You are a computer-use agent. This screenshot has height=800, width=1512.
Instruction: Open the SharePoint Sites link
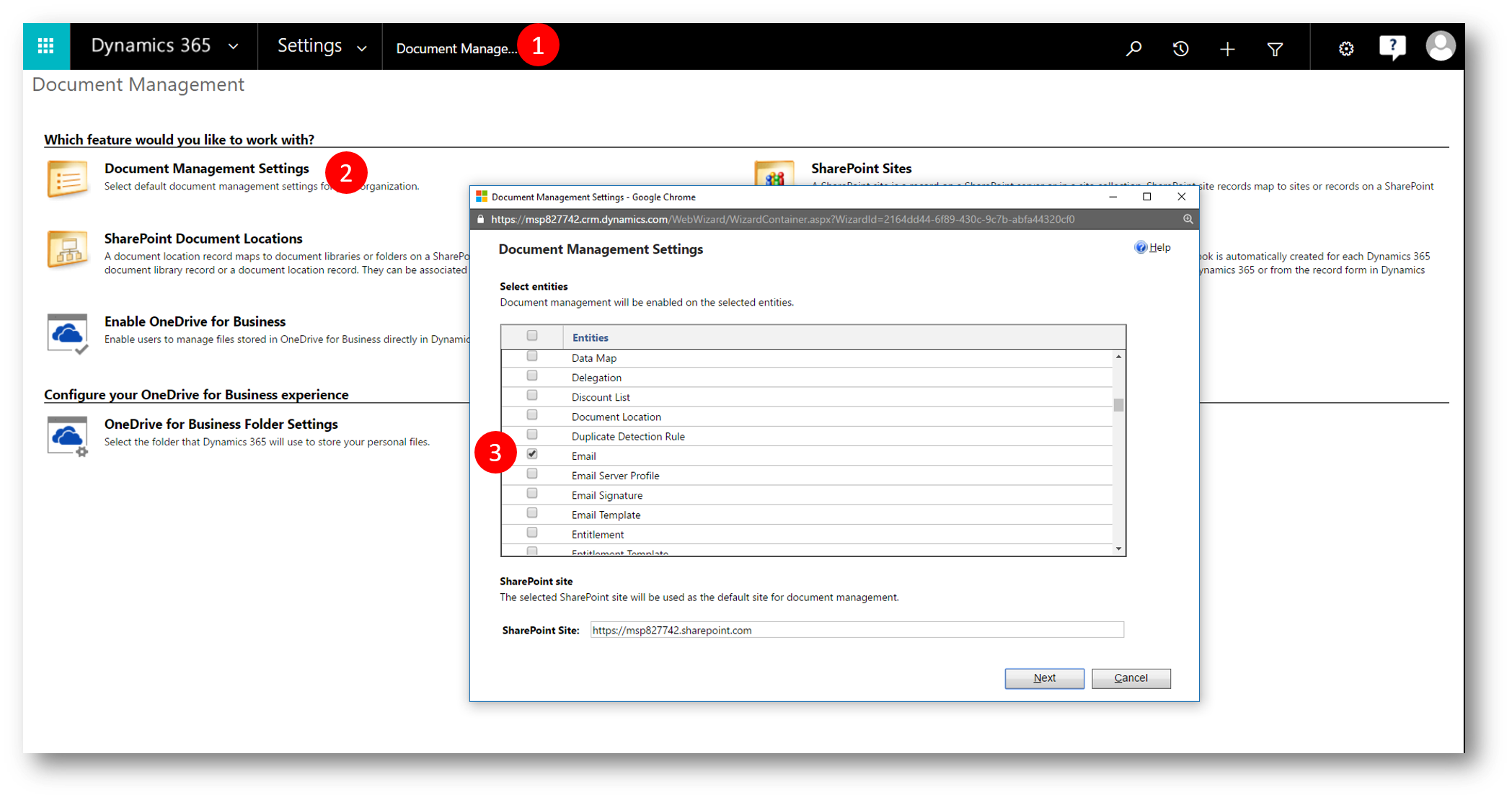pos(861,168)
